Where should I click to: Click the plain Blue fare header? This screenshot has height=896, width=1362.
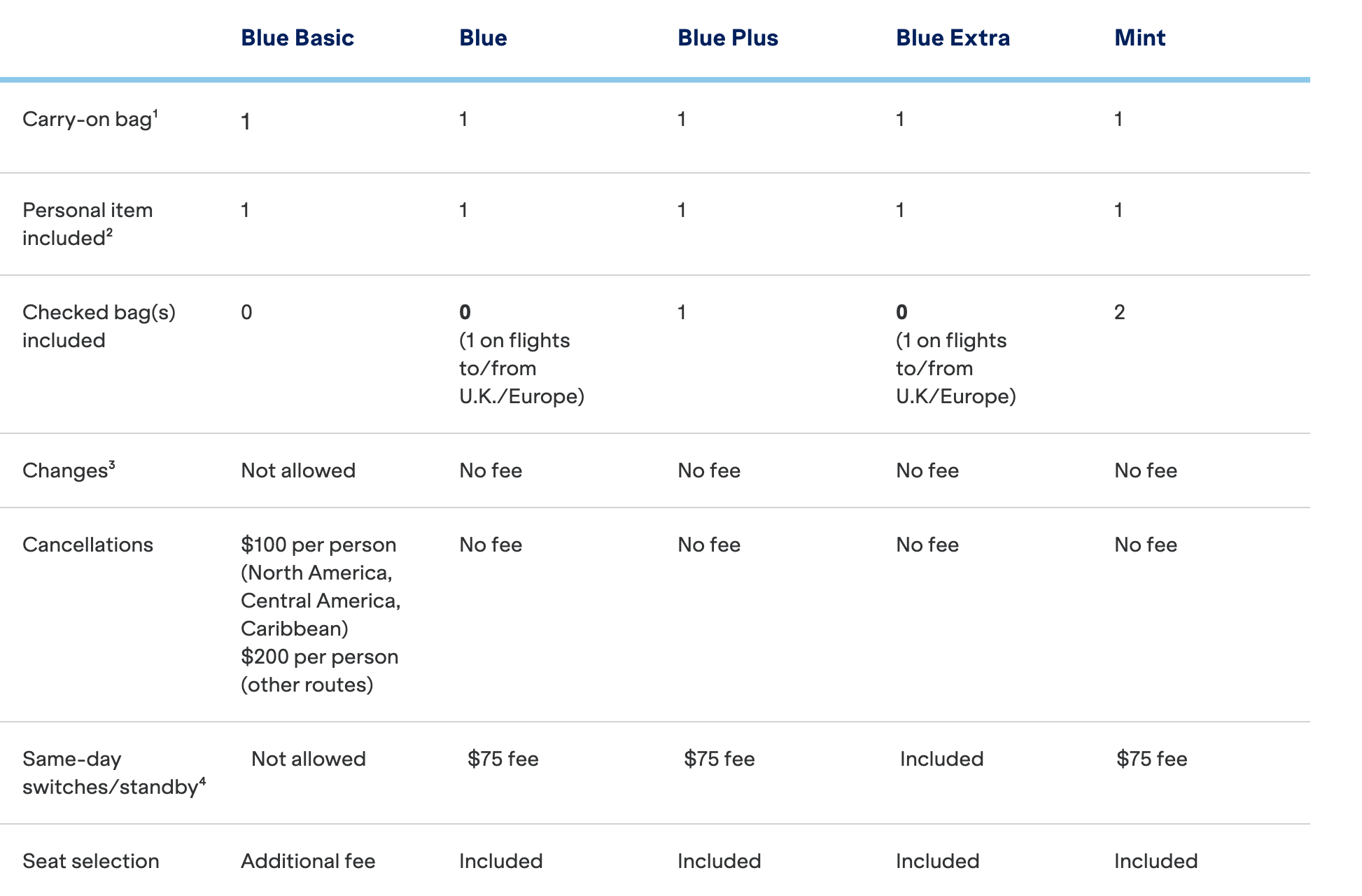click(483, 38)
